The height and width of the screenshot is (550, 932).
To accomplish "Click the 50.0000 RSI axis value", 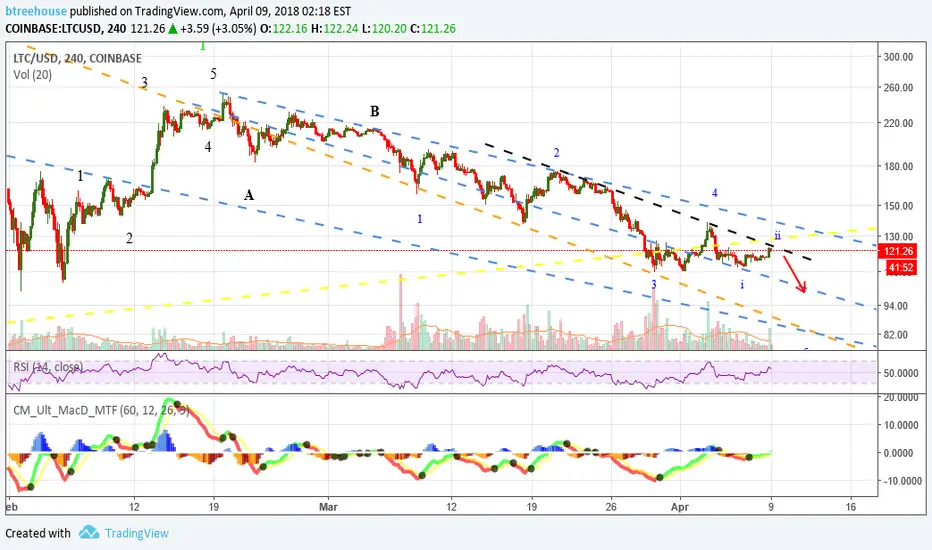I will (902, 373).
